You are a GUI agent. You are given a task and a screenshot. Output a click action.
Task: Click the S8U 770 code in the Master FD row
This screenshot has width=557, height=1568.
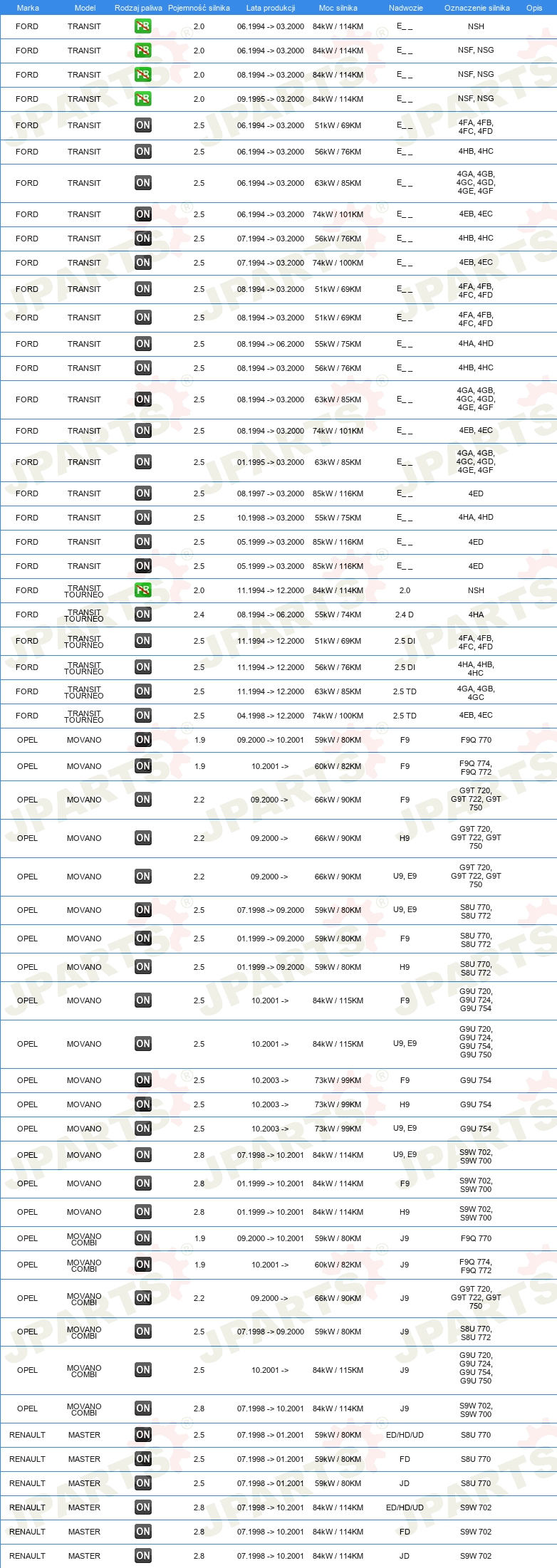click(x=476, y=1459)
